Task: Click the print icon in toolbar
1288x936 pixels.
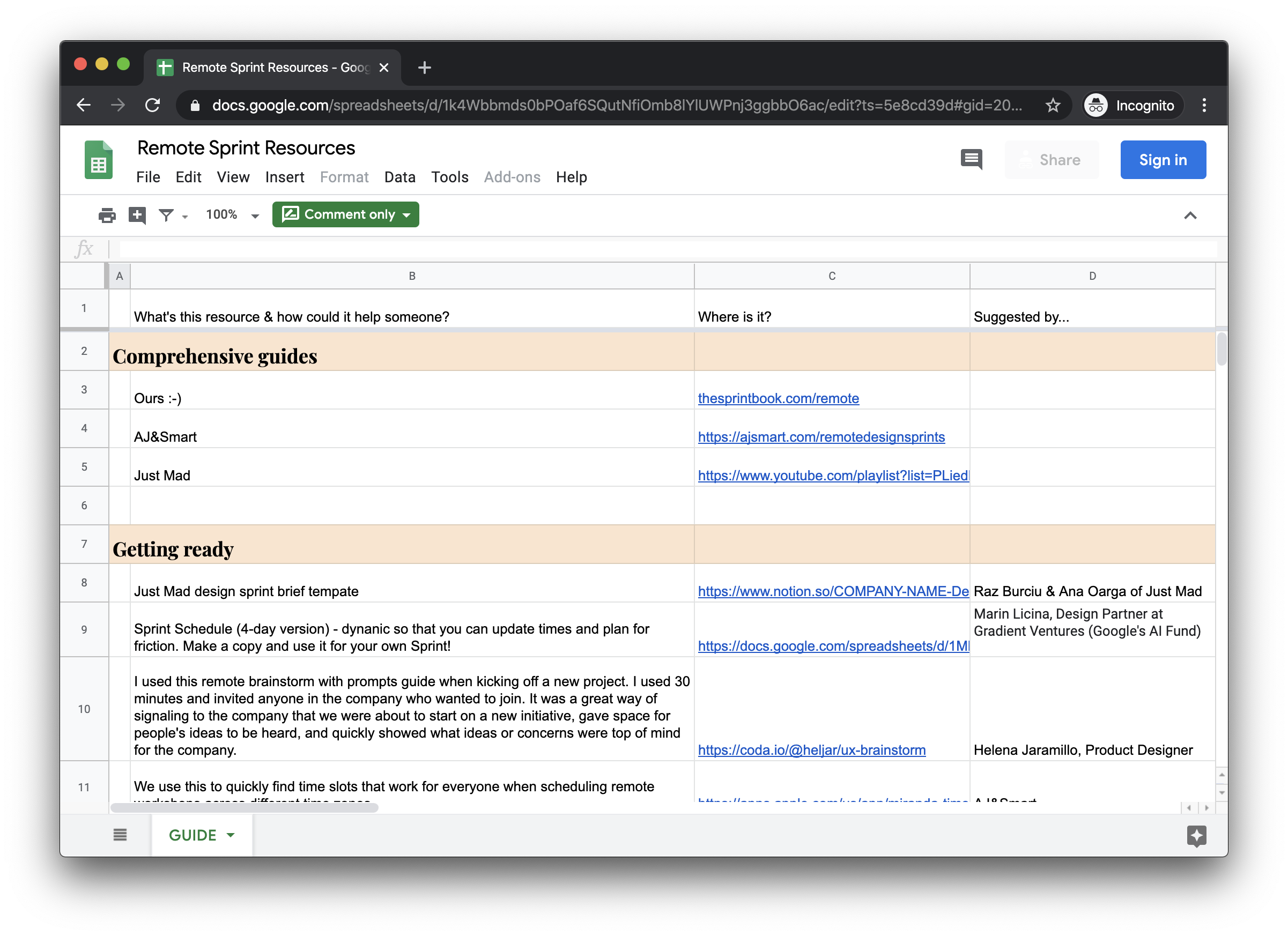Action: (x=107, y=215)
